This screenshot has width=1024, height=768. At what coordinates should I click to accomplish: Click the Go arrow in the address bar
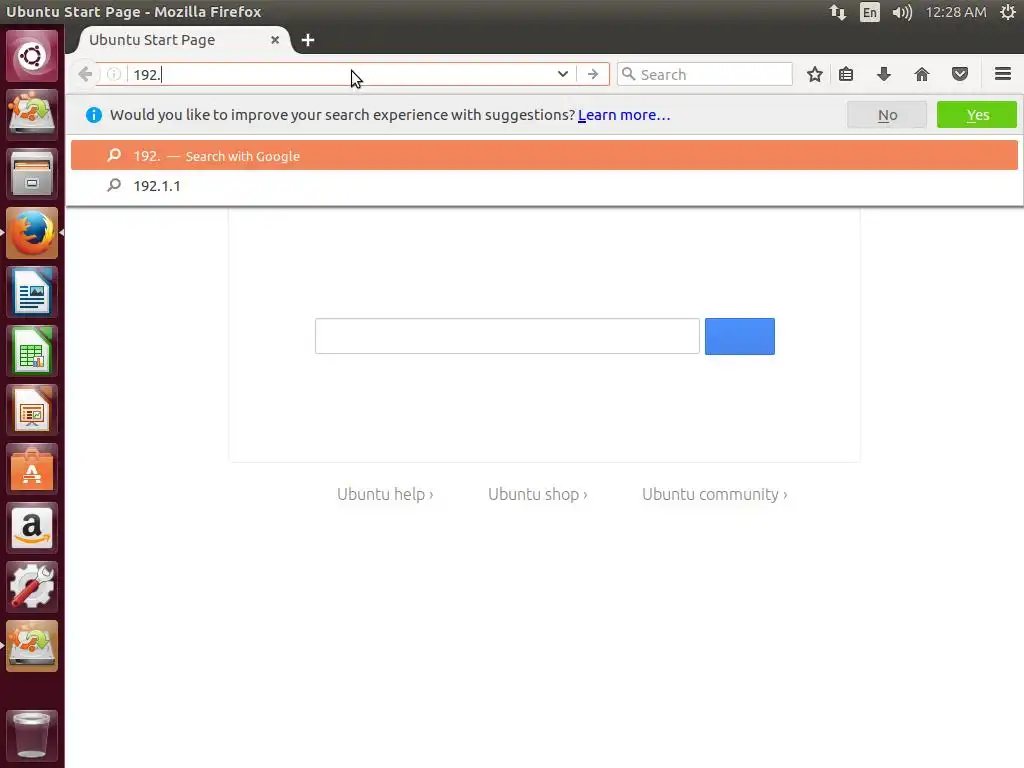point(592,74)
